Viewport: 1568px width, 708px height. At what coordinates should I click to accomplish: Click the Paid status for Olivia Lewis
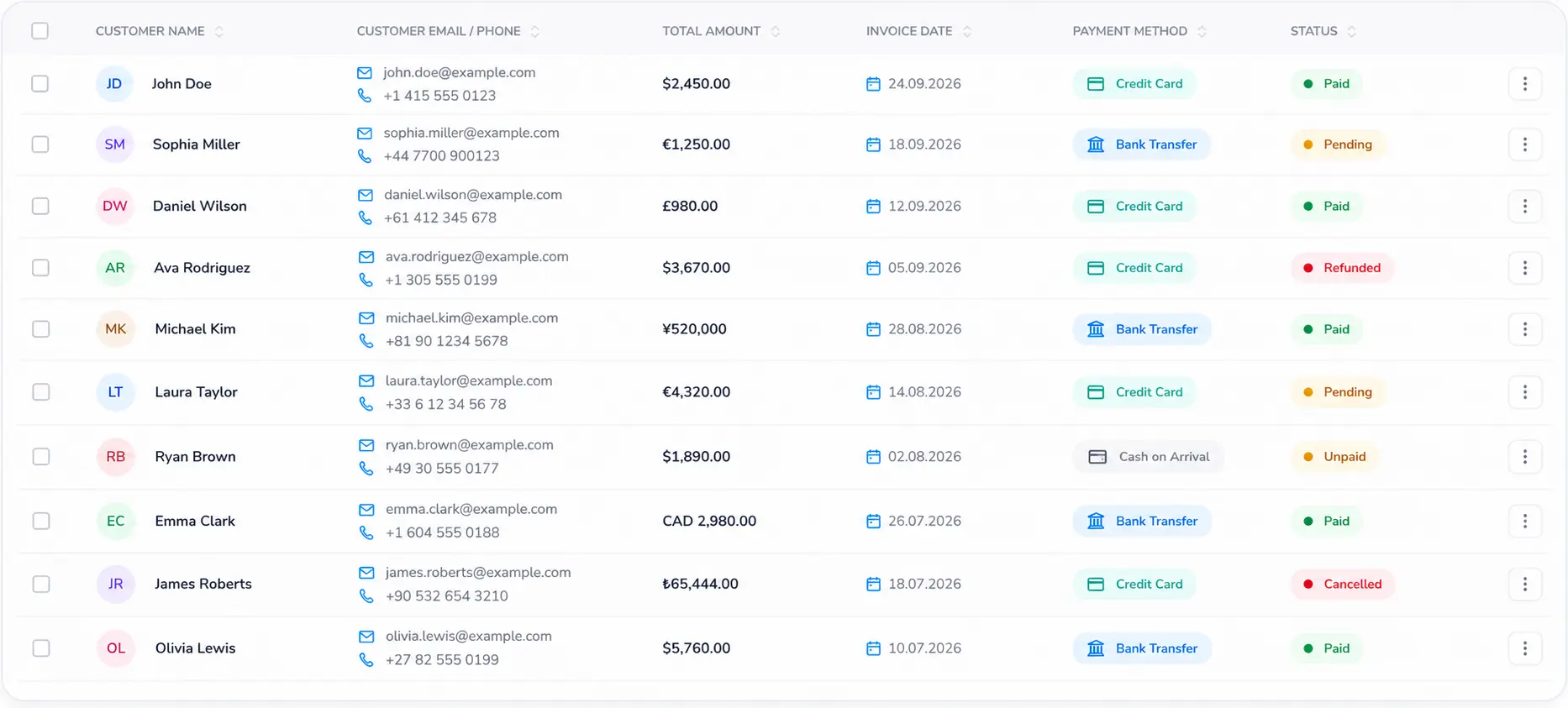click(x=1327, y=648)
